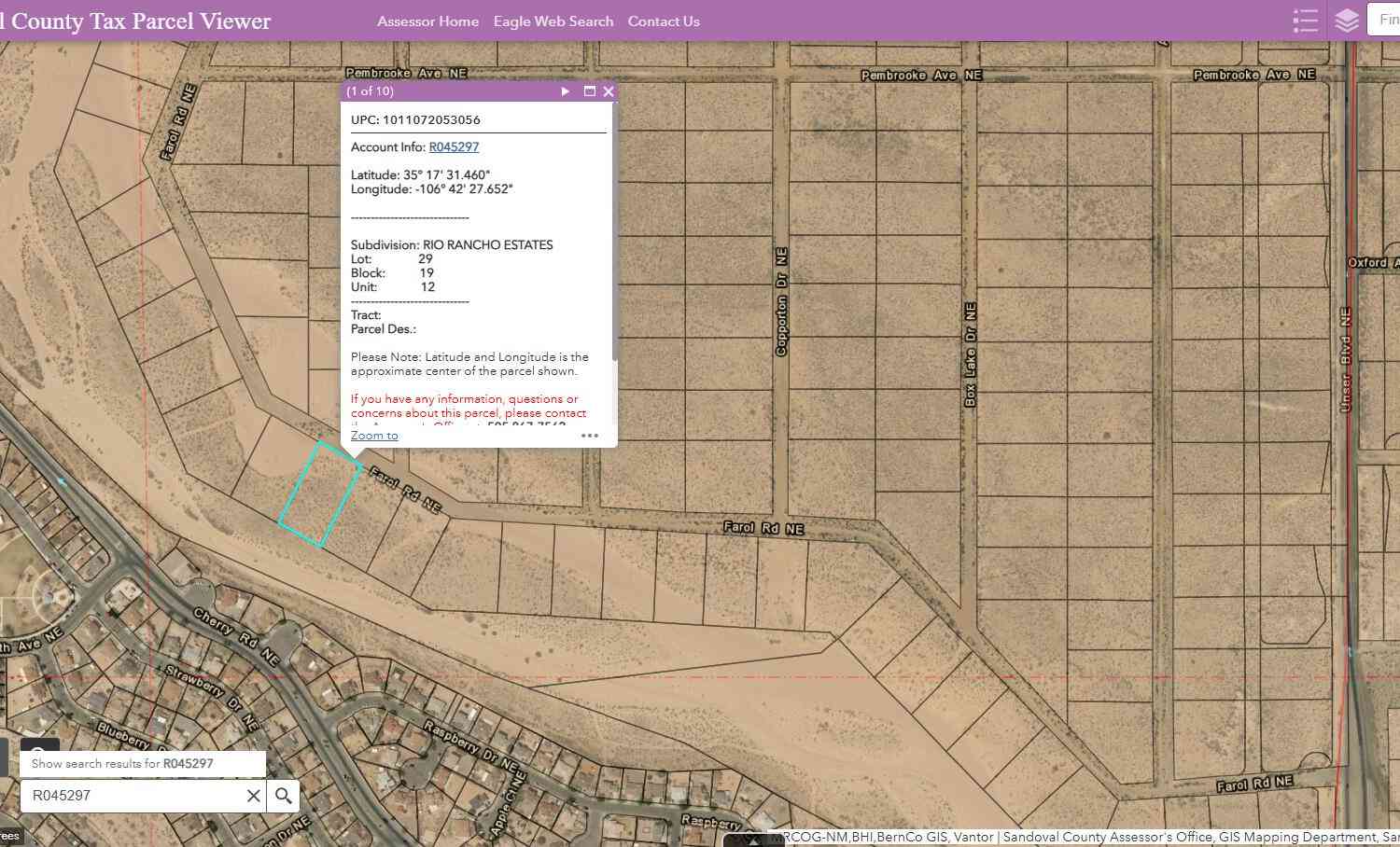
Task: Open the Legend panel icon
Action: 1306,21
